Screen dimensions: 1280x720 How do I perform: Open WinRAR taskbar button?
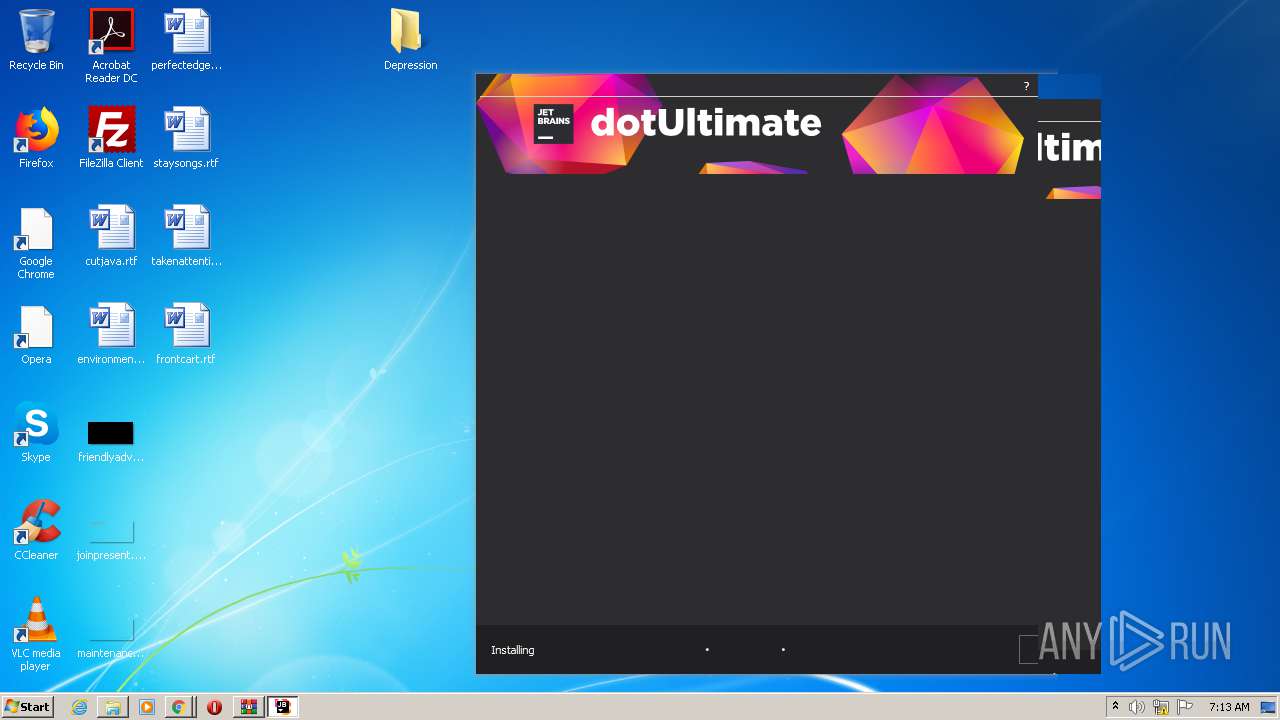coord(248,707)
